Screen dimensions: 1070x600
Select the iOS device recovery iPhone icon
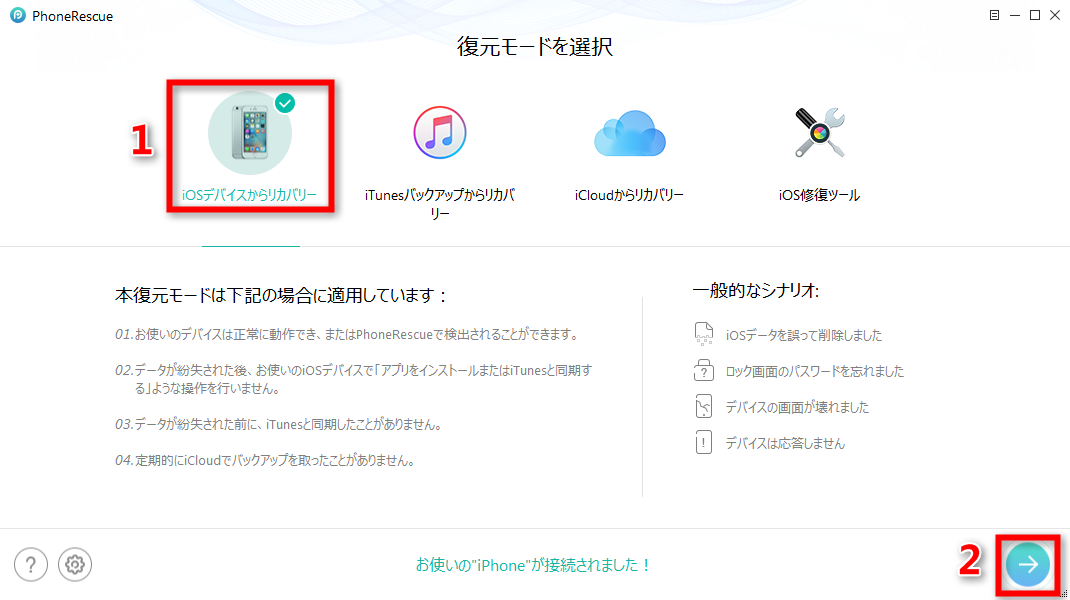(250, 133)
